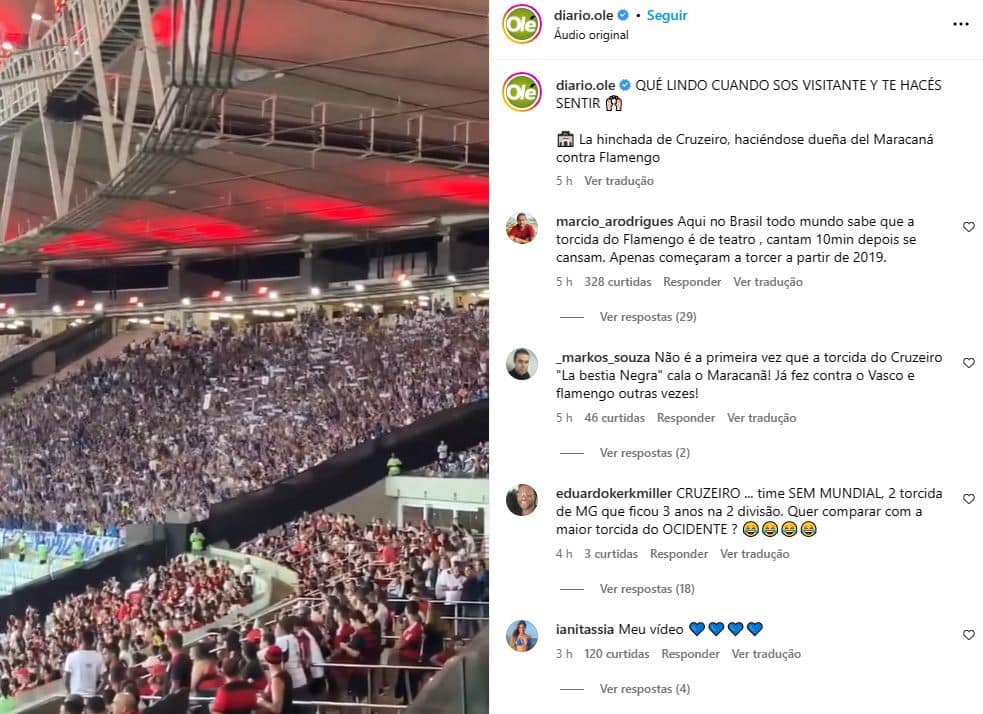Click the verified badge next to diario.ole header

[623, 15]
